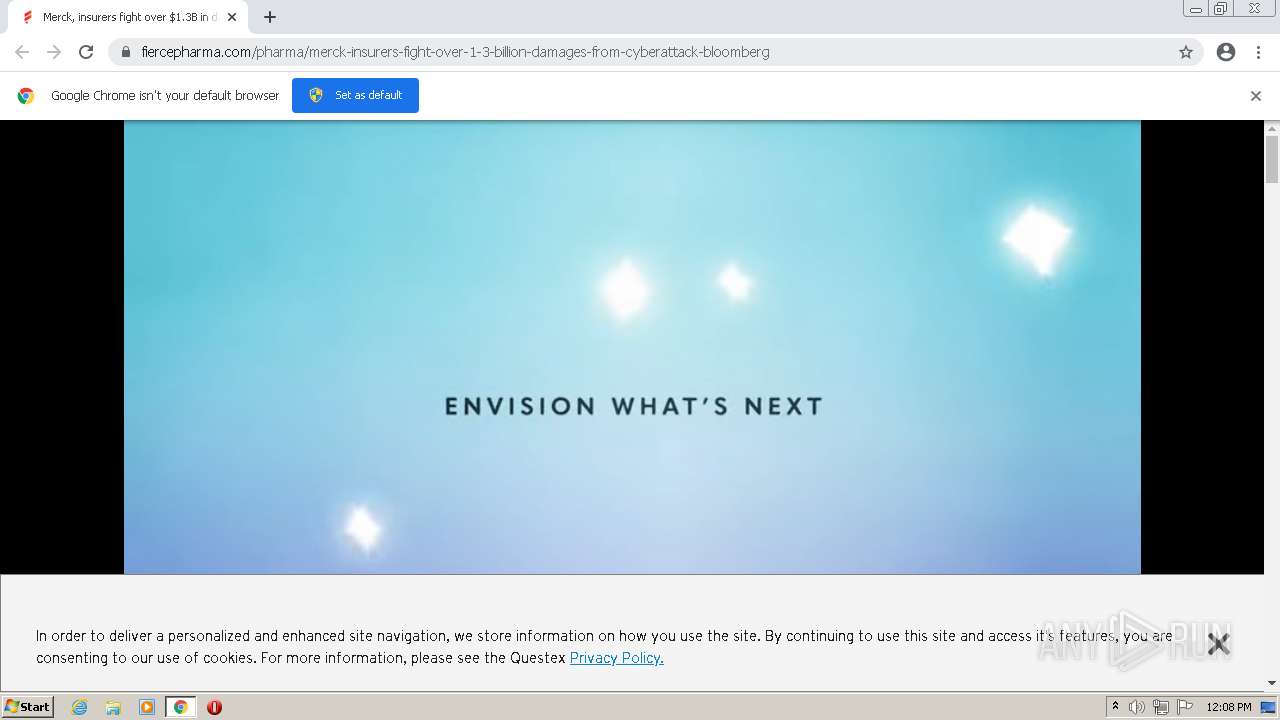Open the media player taskbar icon
1280x720 pixels.
pos(147,707)
